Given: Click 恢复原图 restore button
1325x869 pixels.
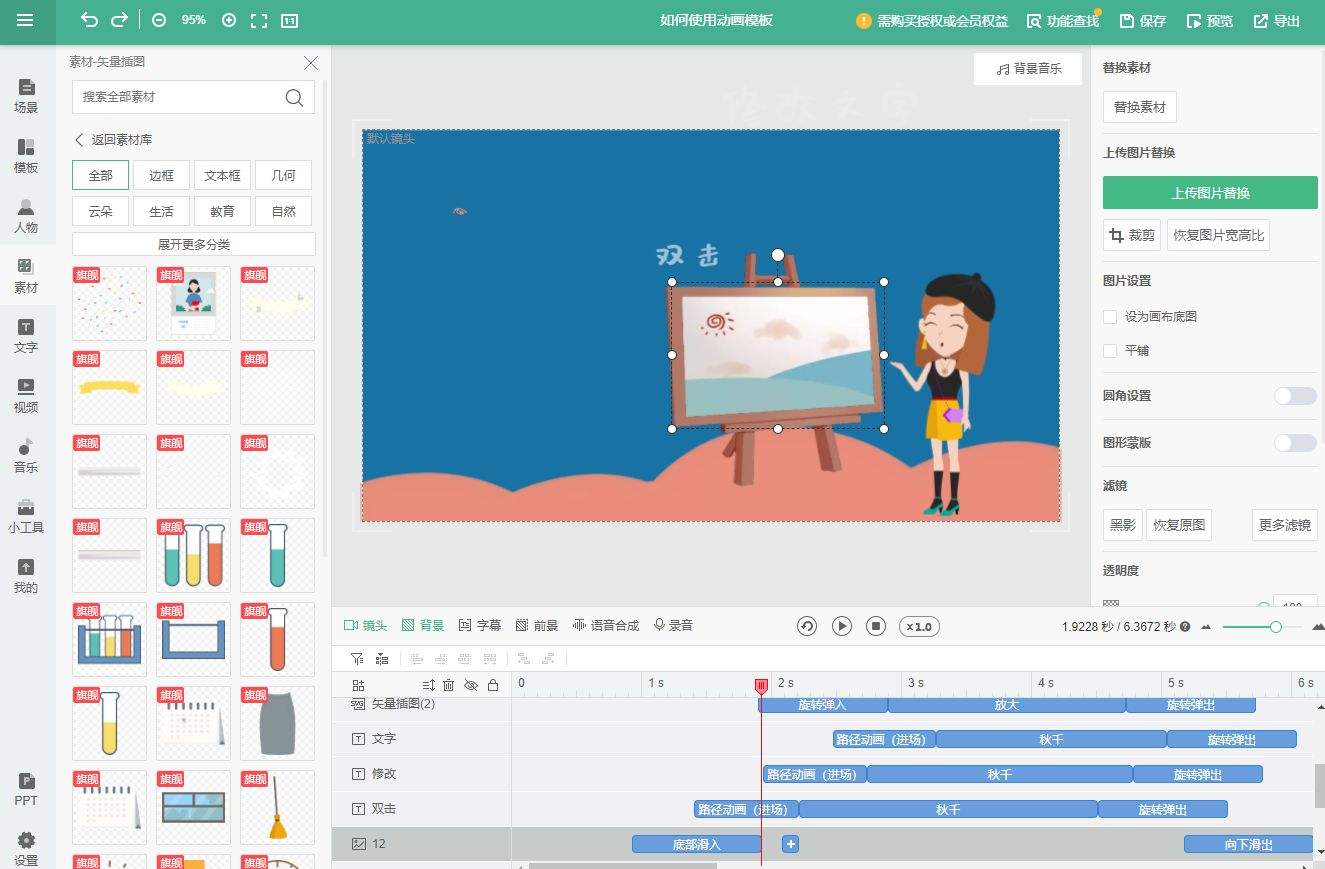Looking at the screenshot, I should tap(1178, 525).
